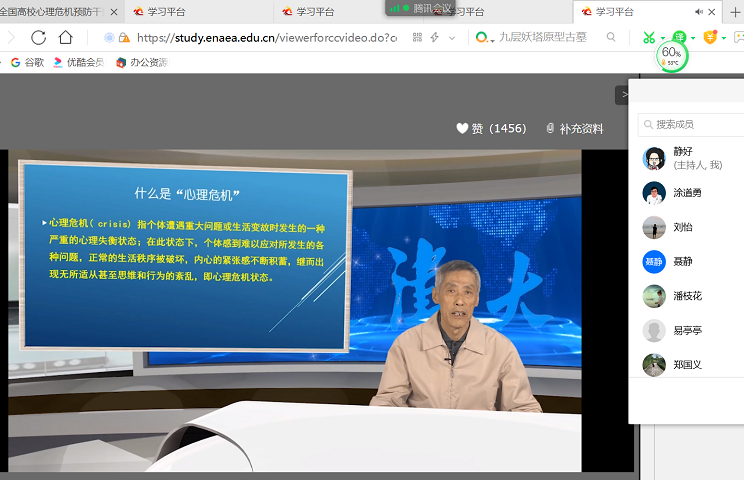This screenshot has width=744, height=480.
Task: Open the 办公资源 bookmark folder
Action: point(141,62)
